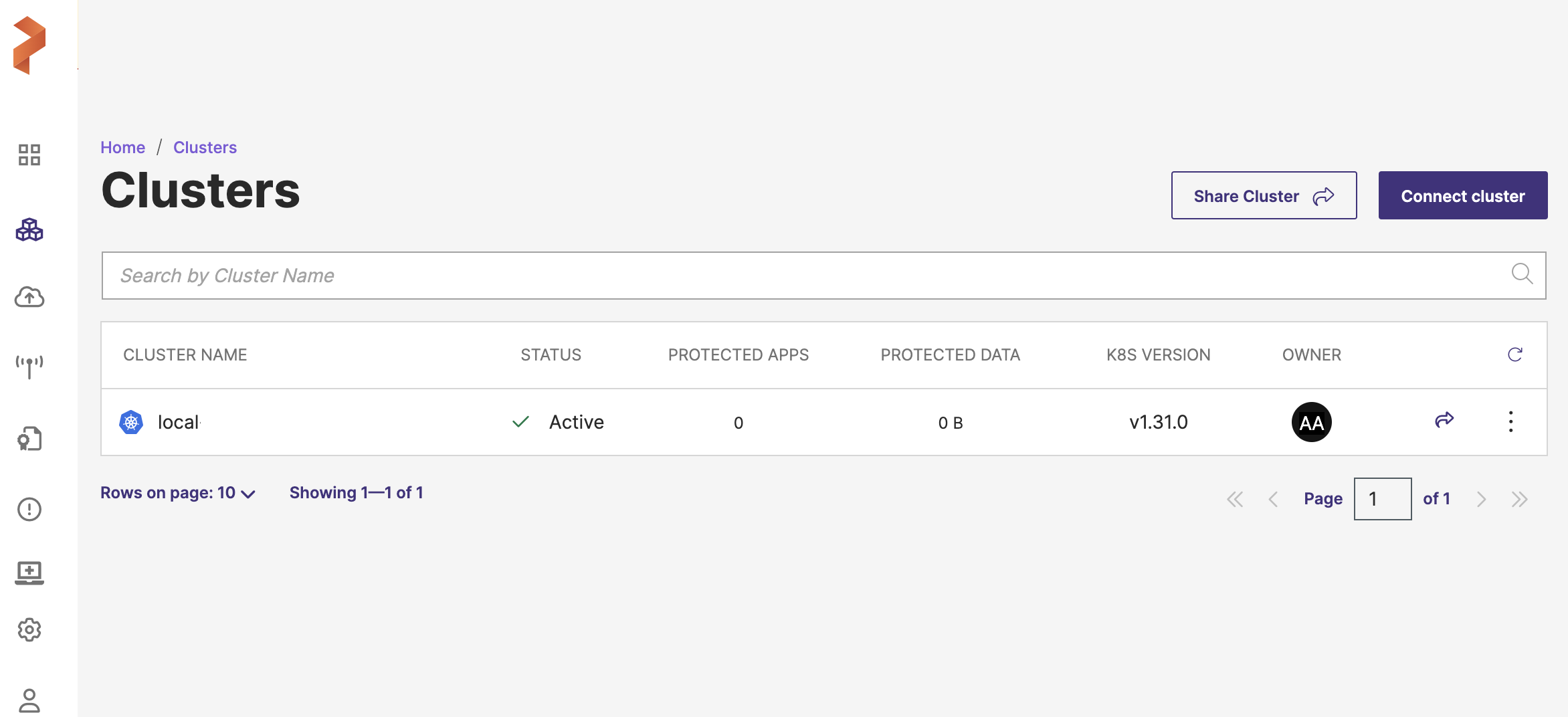Screen dimensions: 1568x717
Task: Open the user profile icon
Action: [x=29, y=700]
